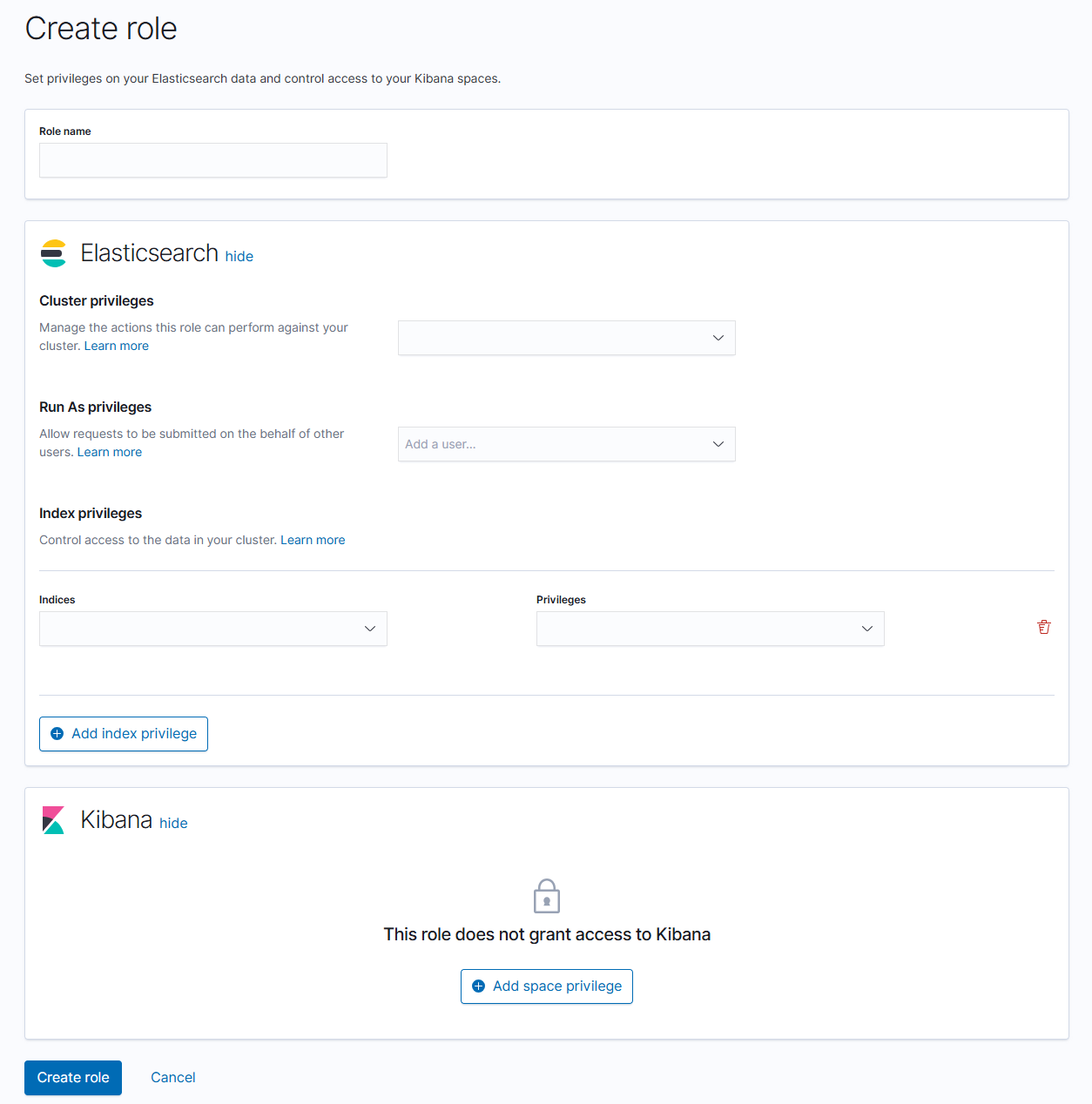Click the plus icon on Add index privilege
1092x1104 pixels.
pos(57,734)
